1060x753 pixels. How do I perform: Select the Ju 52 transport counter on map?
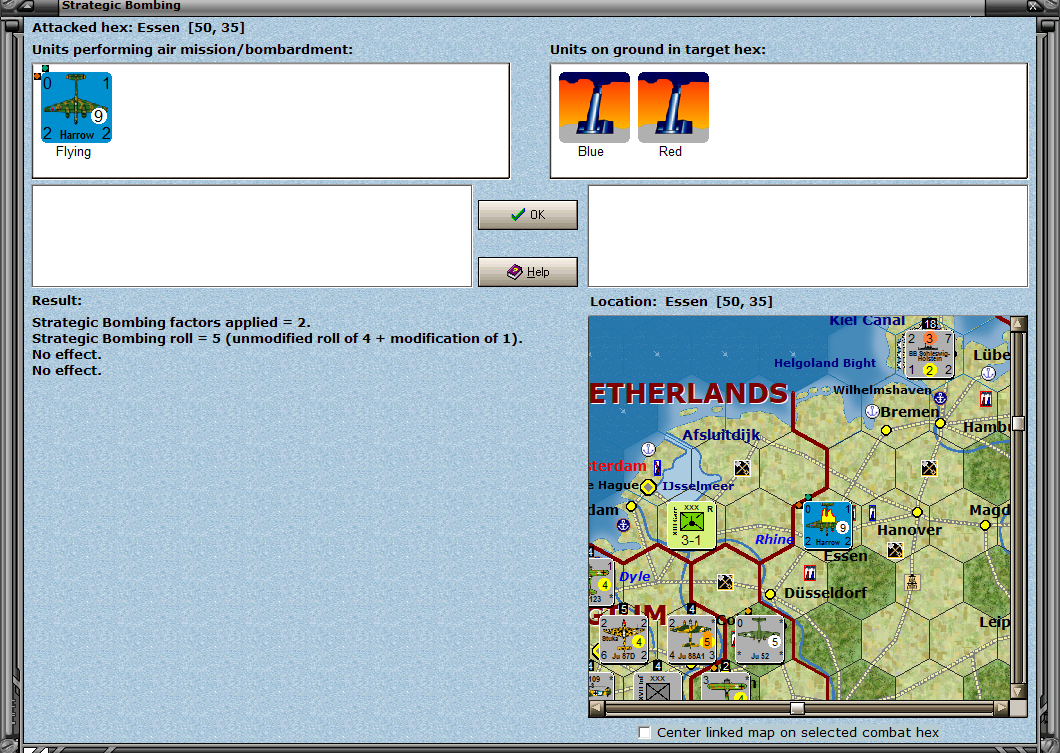click(x=759, y=639)
